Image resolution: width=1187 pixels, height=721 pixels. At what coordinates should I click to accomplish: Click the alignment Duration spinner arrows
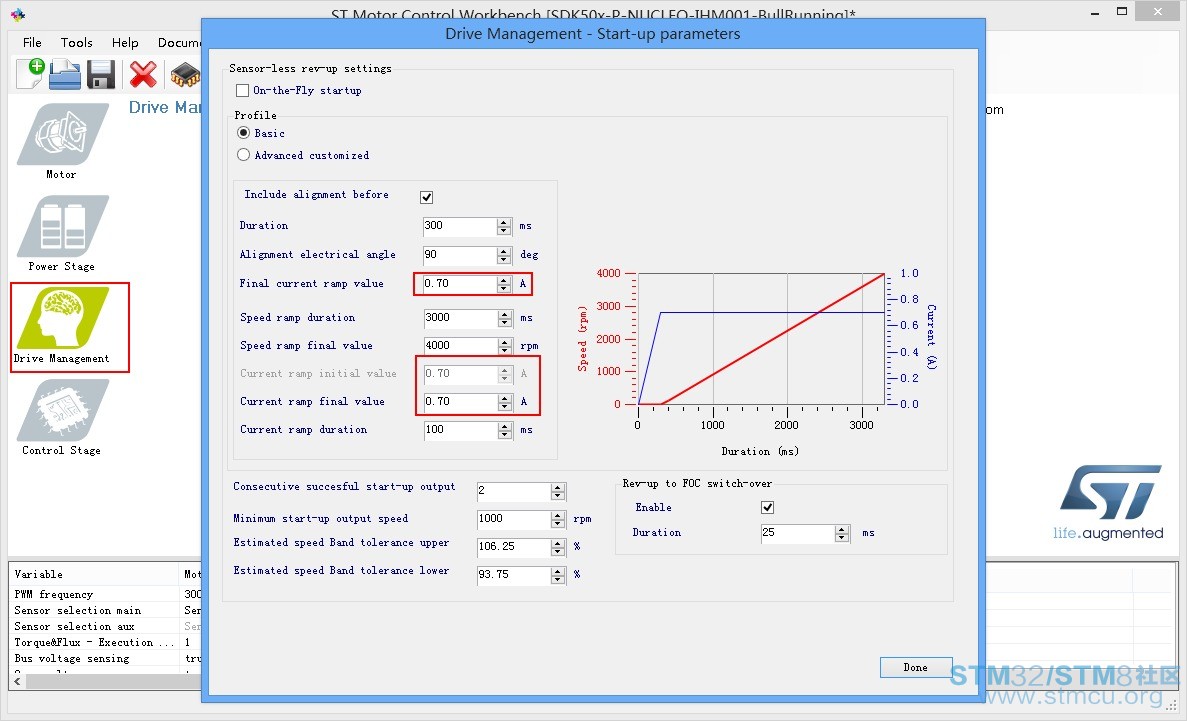(x=504, y=226)
